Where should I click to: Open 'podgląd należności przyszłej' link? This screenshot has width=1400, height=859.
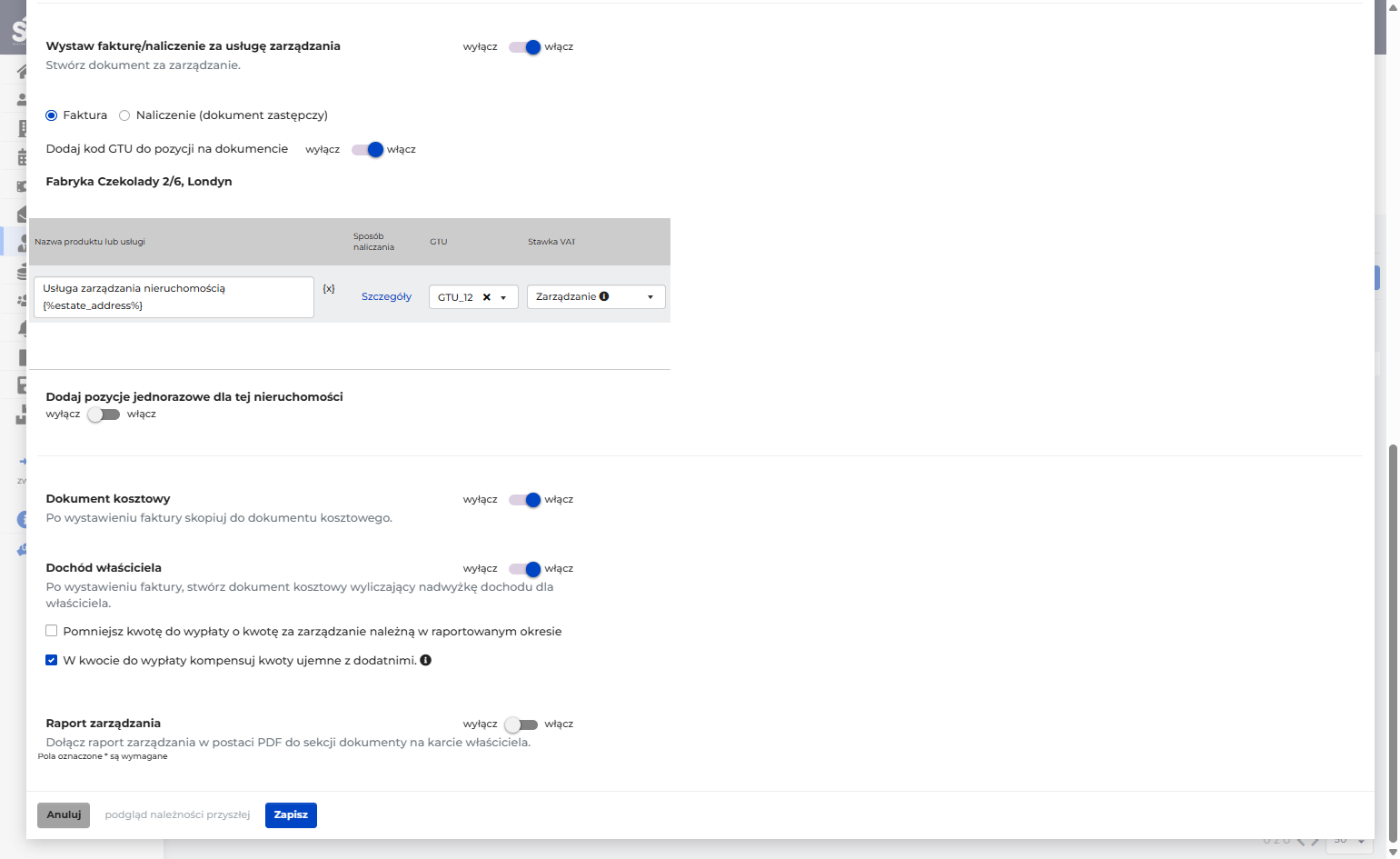tap(177, 815)
